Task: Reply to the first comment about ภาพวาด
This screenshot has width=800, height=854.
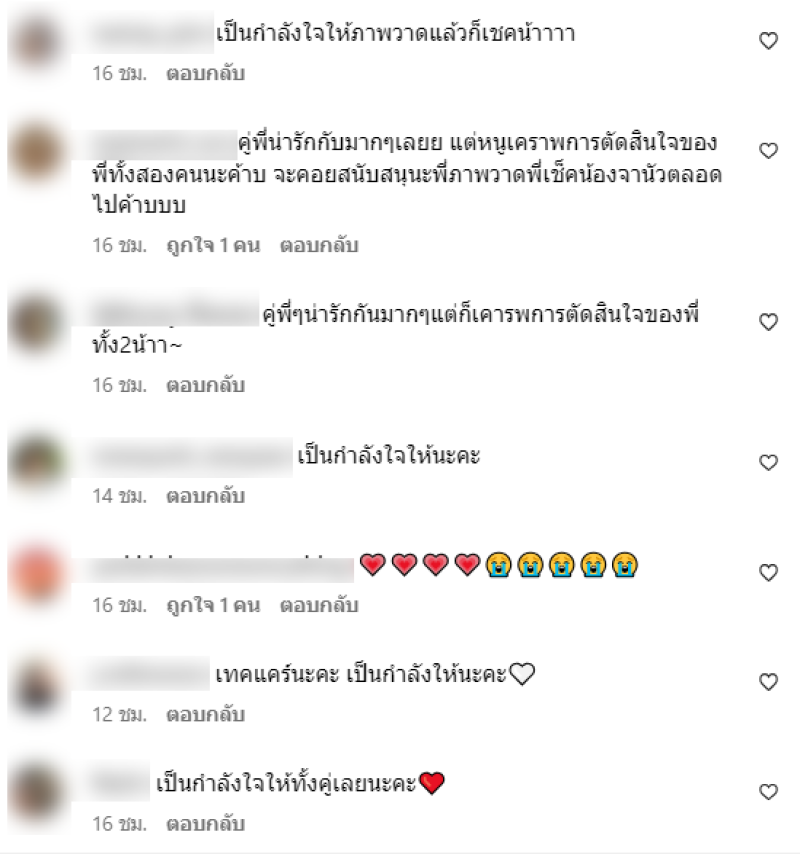Action: coord(205,74)
